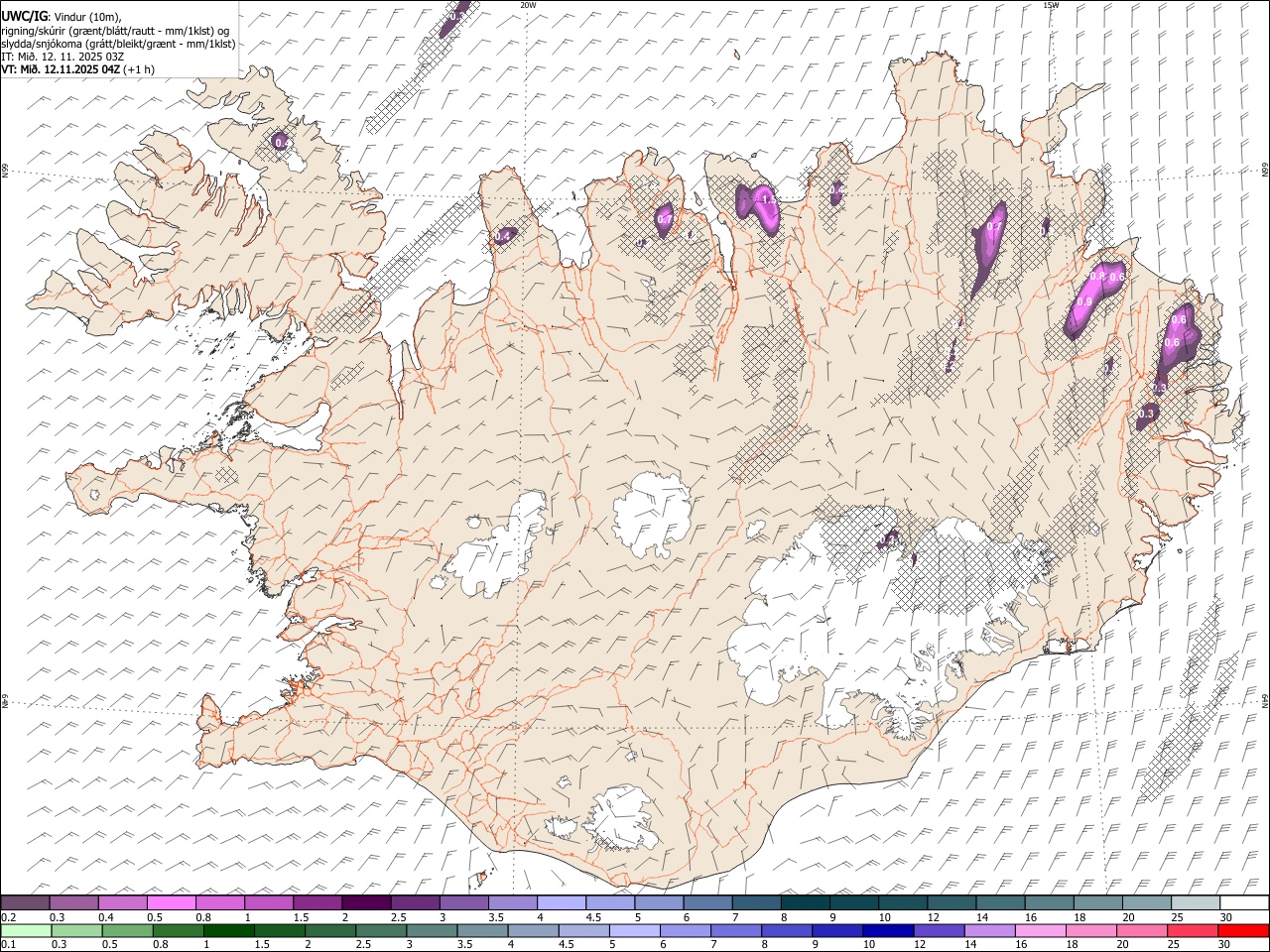Click the 15W longitude label
1270x952 pixels.
tap(1050, 5)
